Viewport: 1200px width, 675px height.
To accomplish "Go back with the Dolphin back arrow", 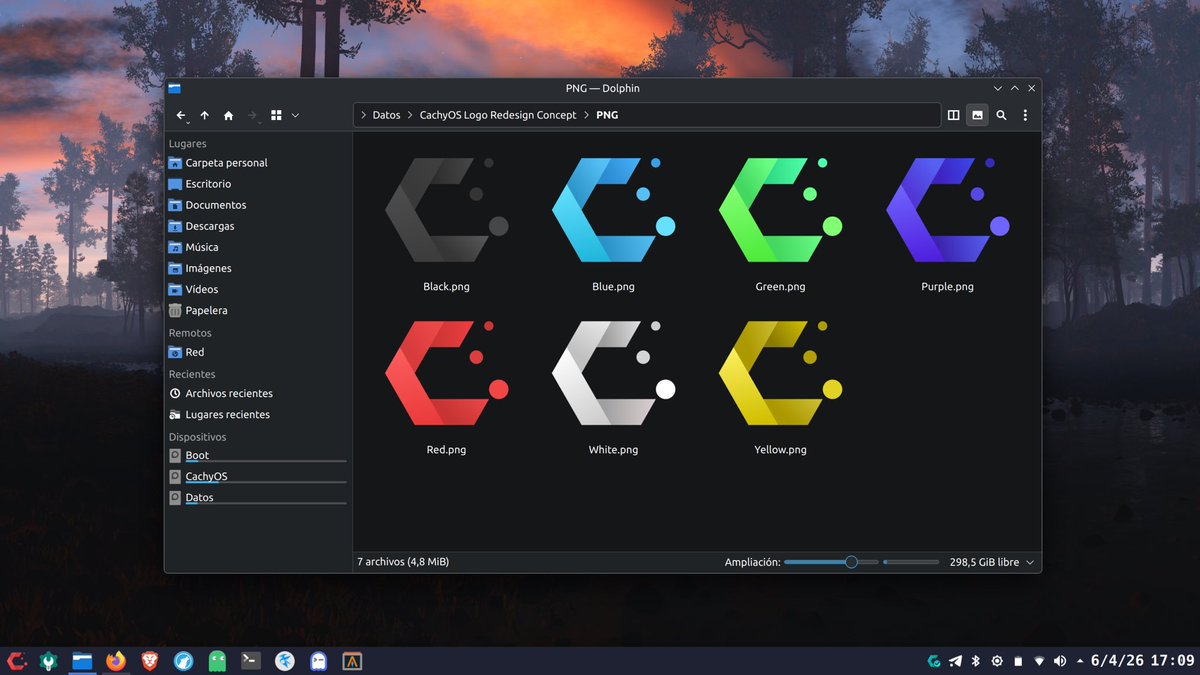I will click(x=180, y=116).
